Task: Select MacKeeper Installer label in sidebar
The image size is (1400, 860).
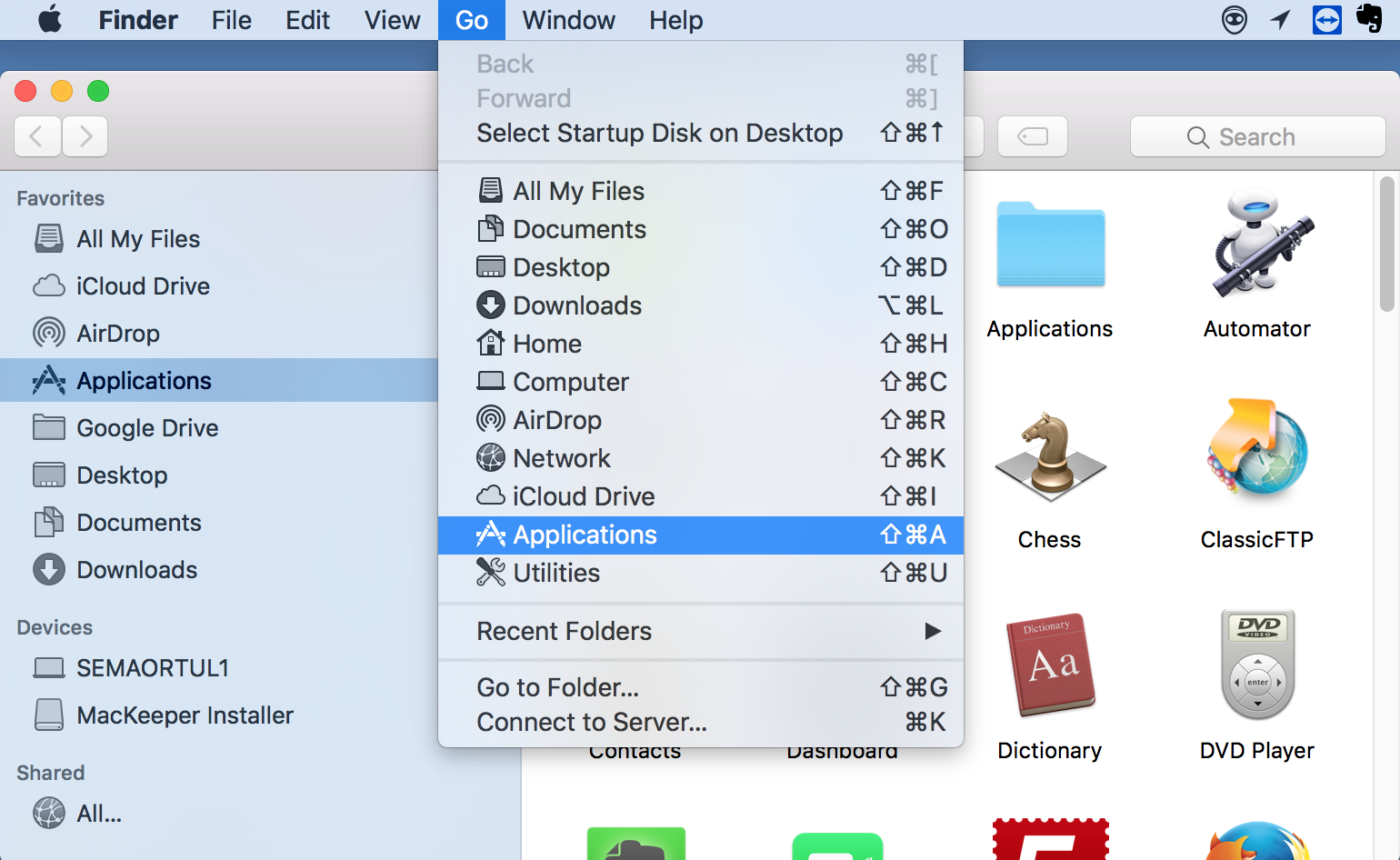Action: pos(185,715)
